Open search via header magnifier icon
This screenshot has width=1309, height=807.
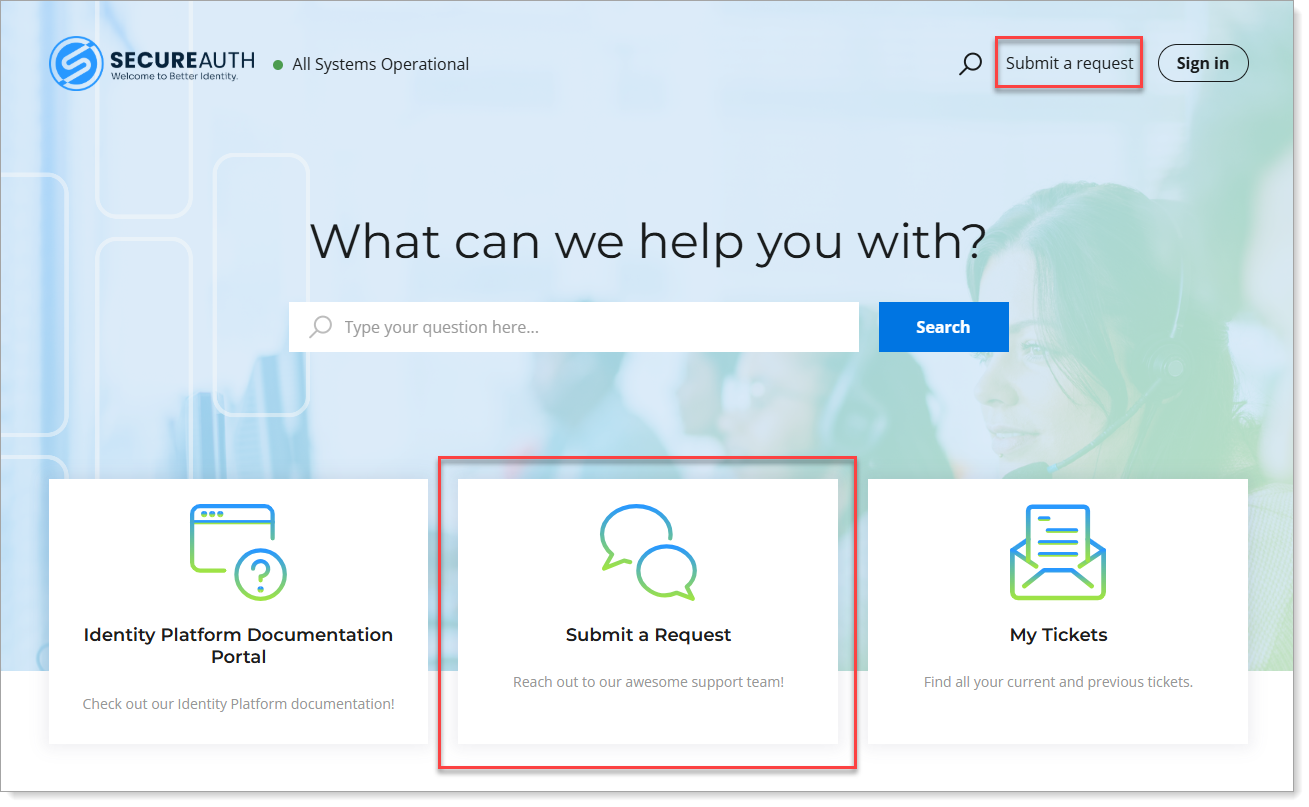(970, 64)
